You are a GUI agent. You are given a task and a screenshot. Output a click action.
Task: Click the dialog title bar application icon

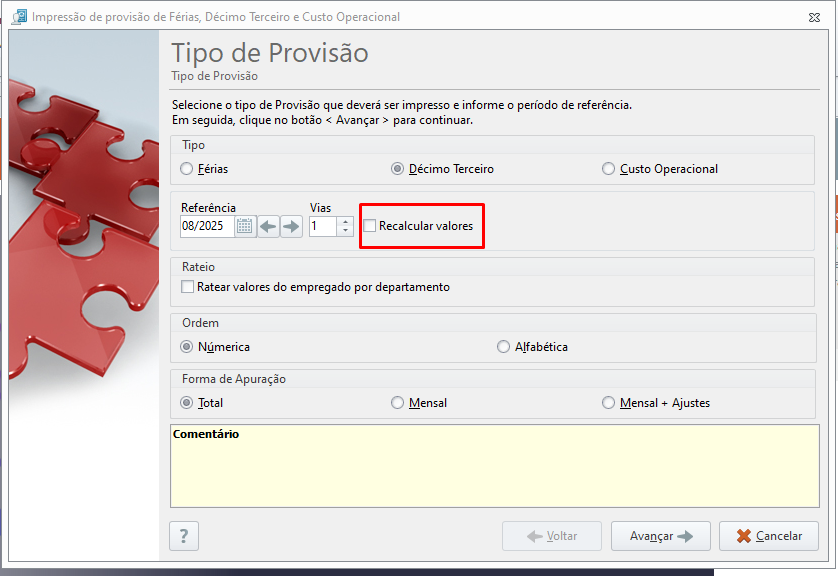point(19,17)
